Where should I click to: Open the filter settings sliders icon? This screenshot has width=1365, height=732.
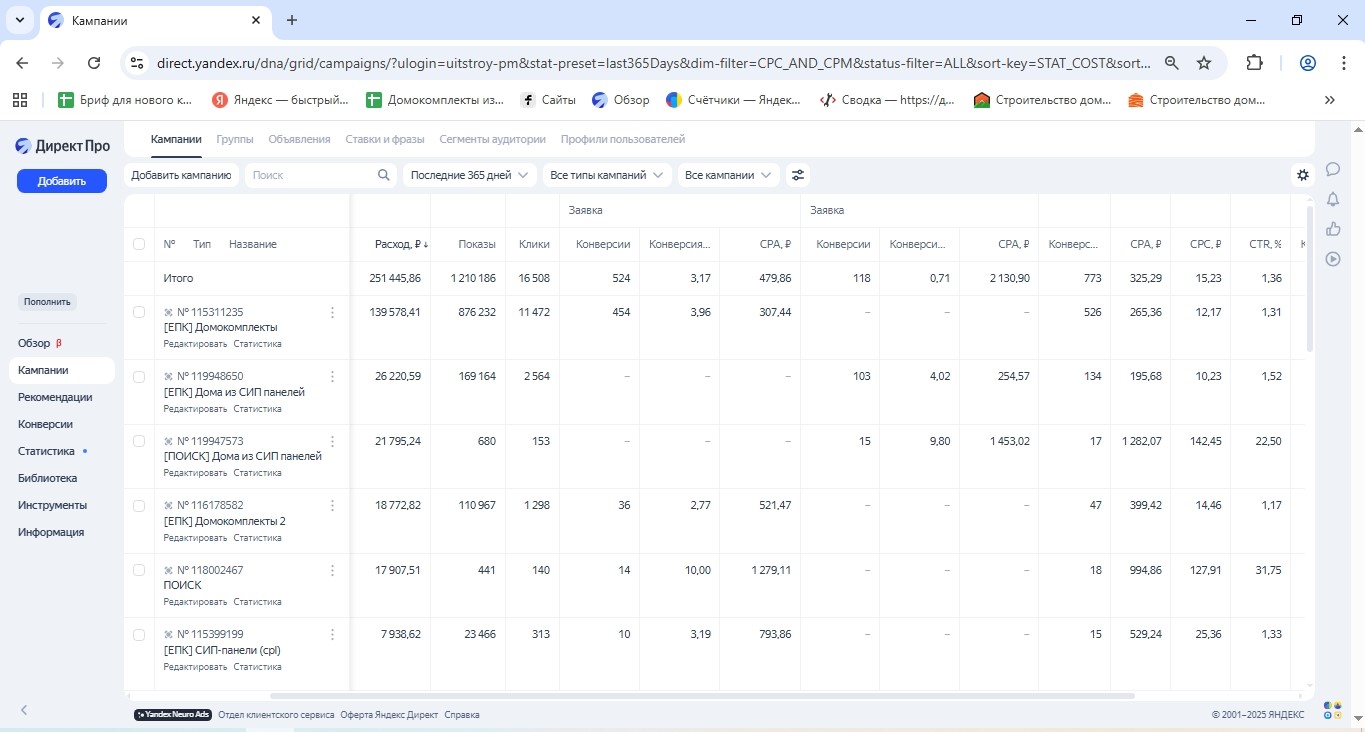pos(797,175)
